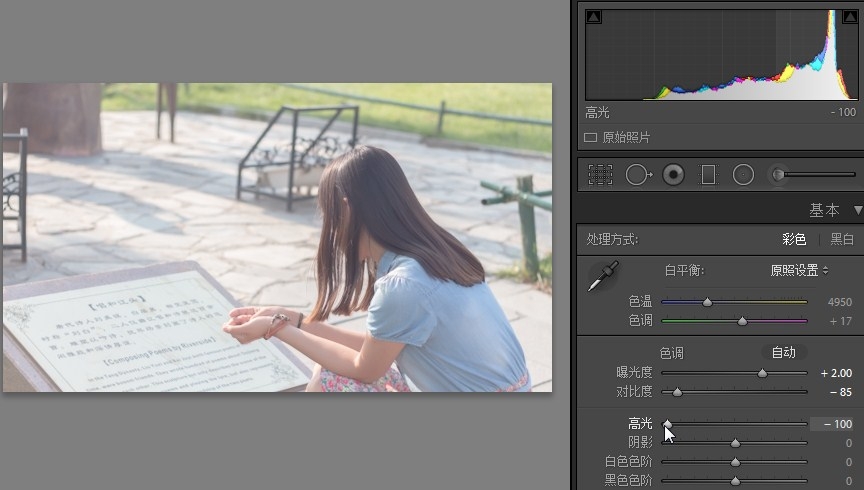Click the 自动 tone button
864x490 pixels.
point(784,352)
